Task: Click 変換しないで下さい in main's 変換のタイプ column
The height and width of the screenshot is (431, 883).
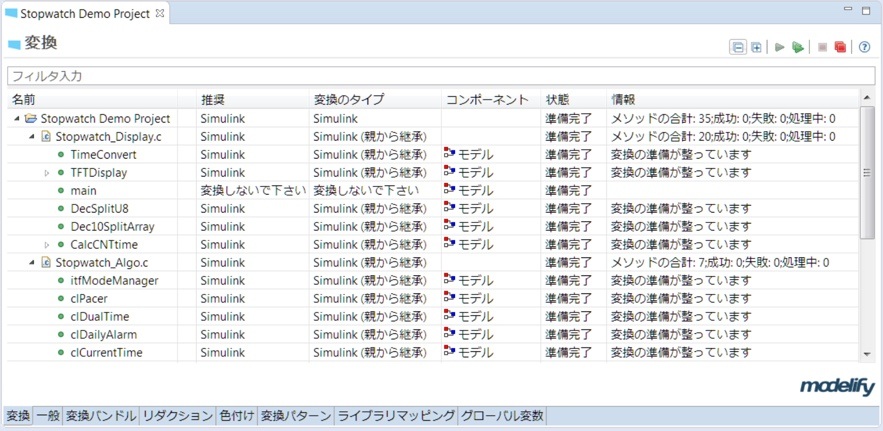Action: [x=365, y=190]
